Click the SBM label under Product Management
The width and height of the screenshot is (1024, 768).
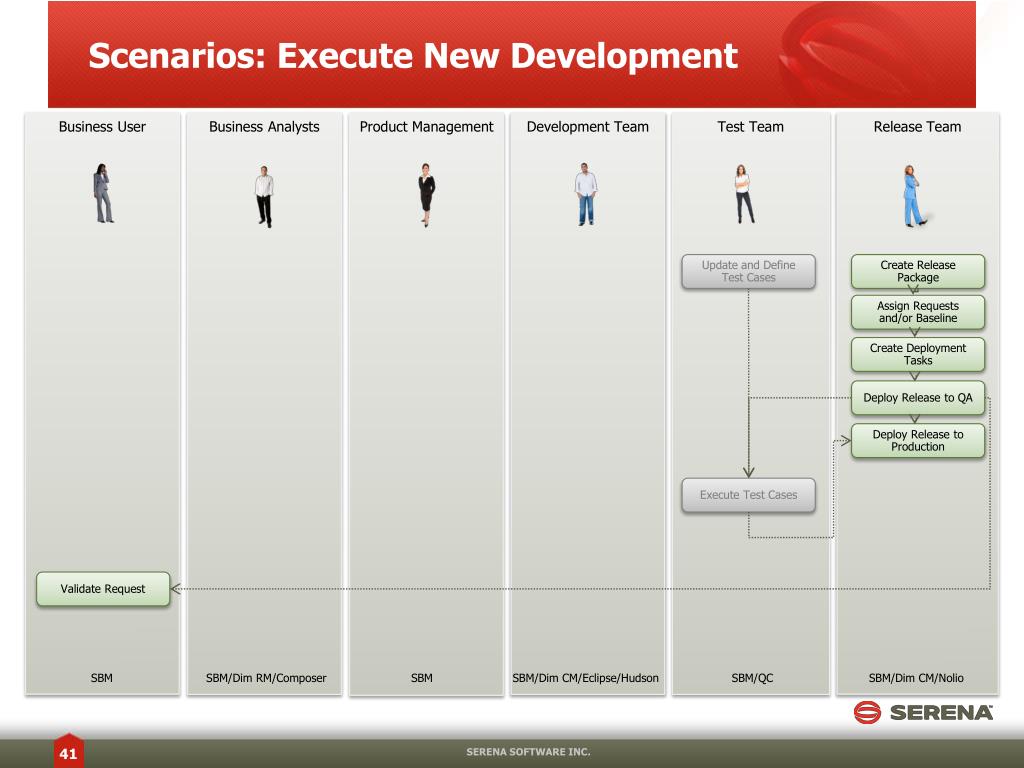coord(422,678)
